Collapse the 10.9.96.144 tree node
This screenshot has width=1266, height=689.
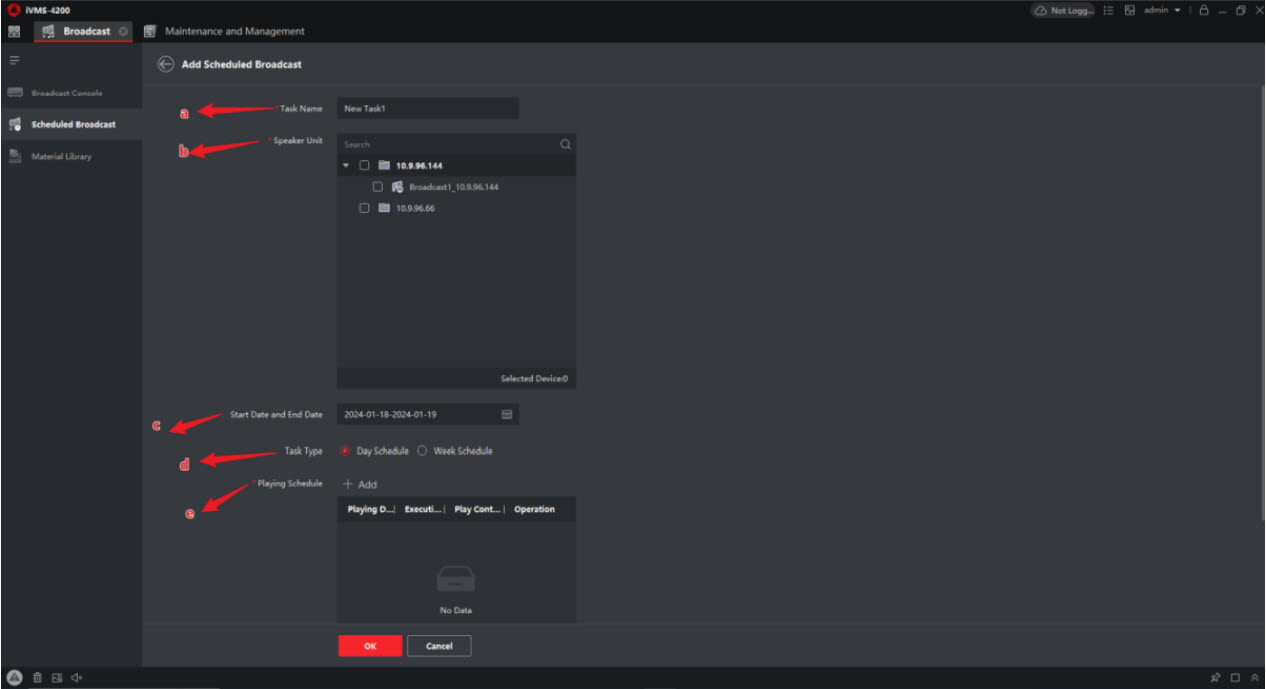coord(346,166)
